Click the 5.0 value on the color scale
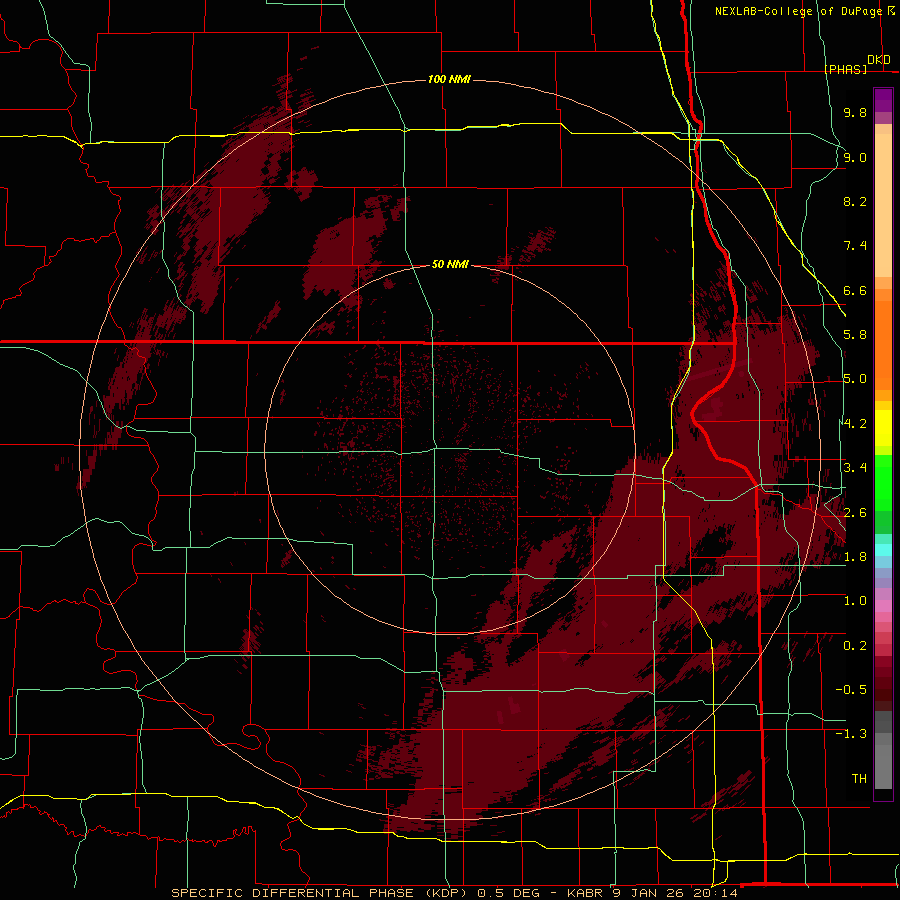900x900 pixels. pyautogui.click(x=855, y=379)
